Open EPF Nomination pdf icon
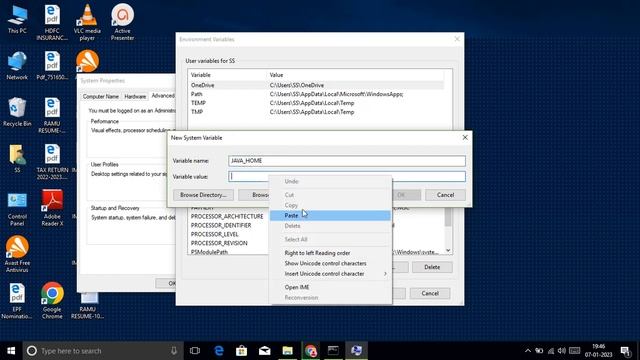The height and width of the screenshot is (360, 640). coord(17,301)
